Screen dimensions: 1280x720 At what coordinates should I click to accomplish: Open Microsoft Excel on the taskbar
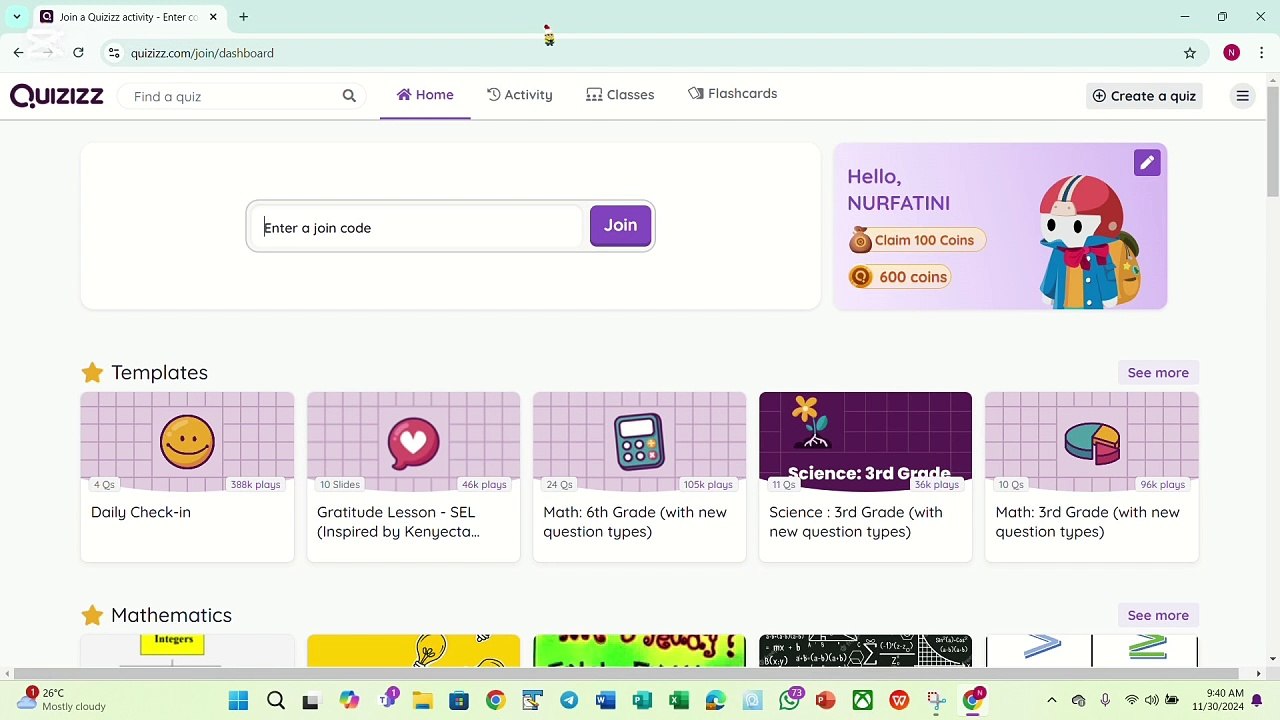tap(679, 701)
